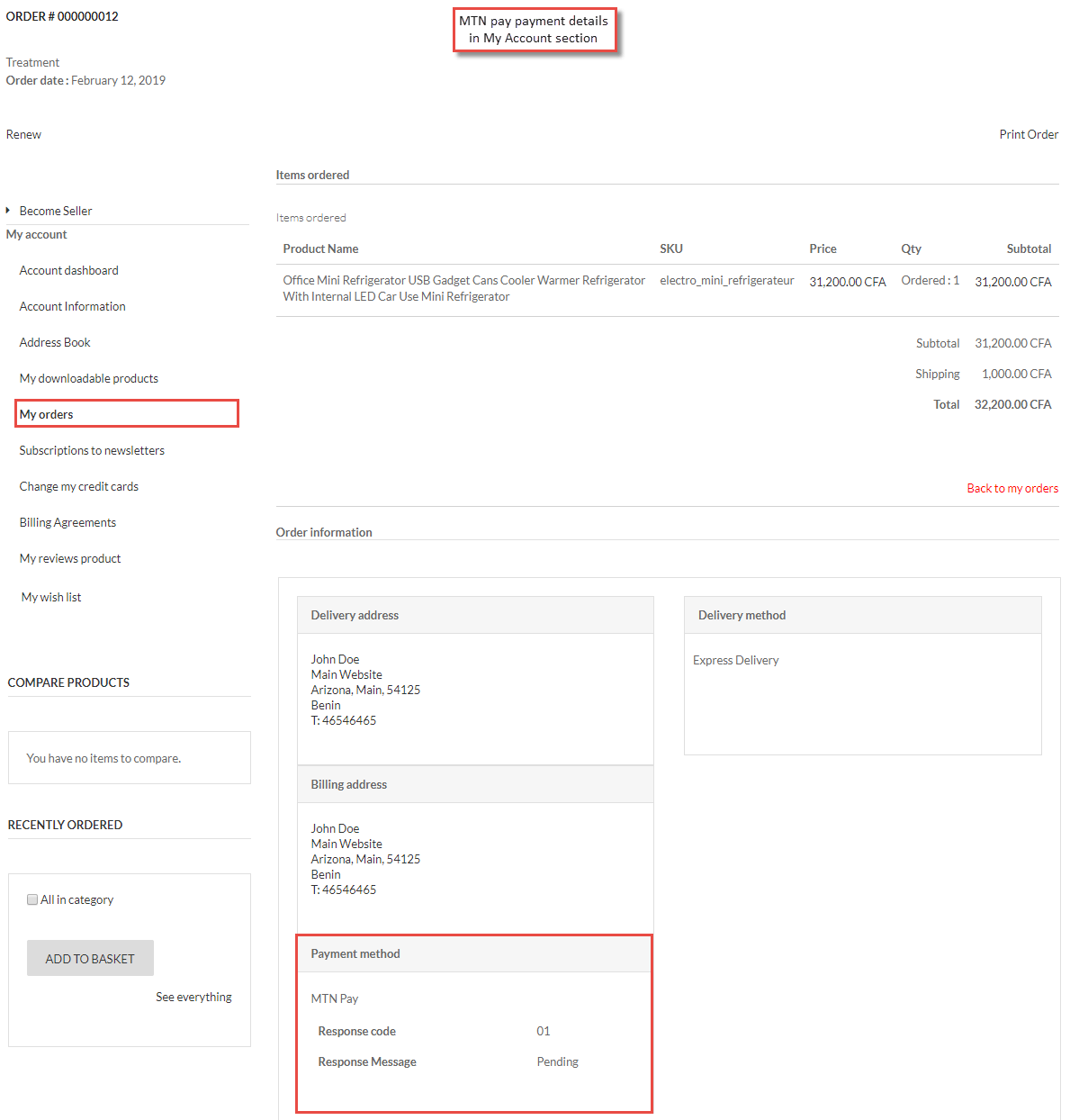Open Subscriptions to newsletters
Viewport: 1070px width, 1120px height.
click(92, 450)
